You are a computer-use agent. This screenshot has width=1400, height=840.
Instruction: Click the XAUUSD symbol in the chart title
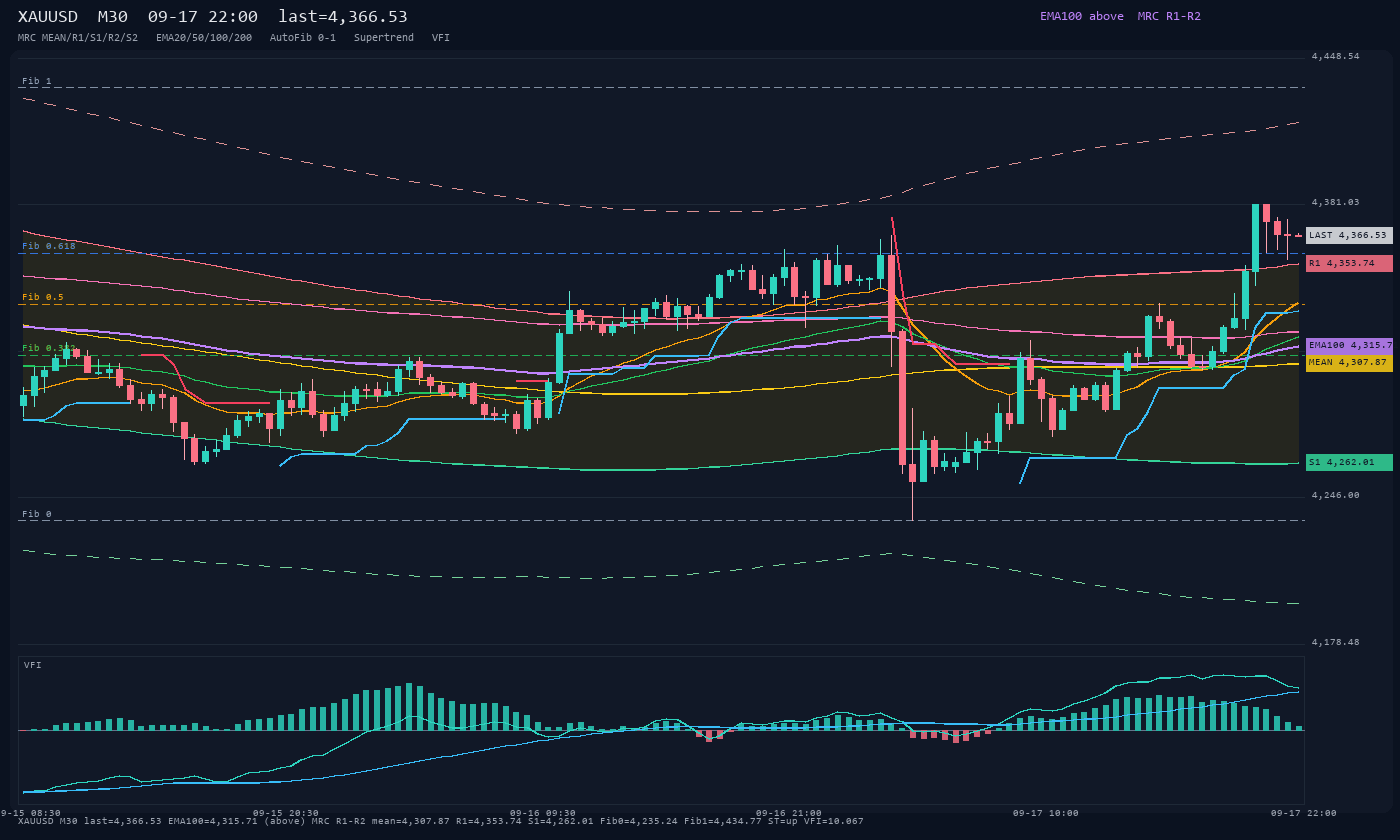coord(48,16)
